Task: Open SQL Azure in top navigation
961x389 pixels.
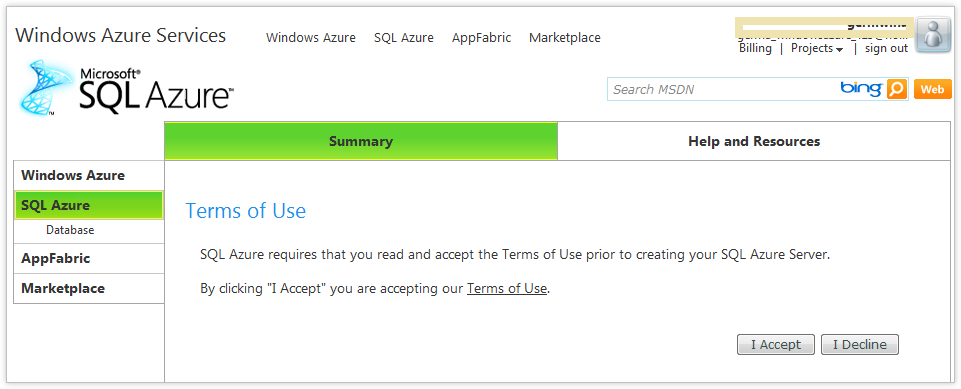Action: tap(404, 37)
